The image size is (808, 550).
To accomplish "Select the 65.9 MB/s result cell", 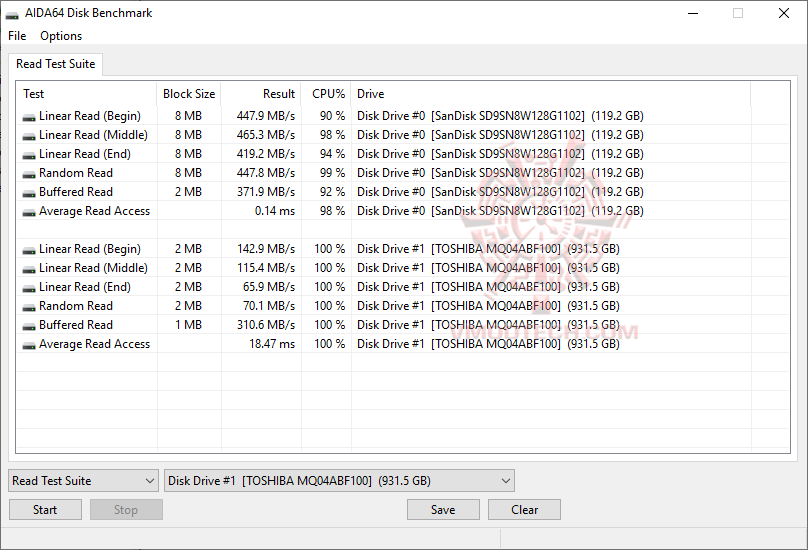I will click(x=269, y=287).
